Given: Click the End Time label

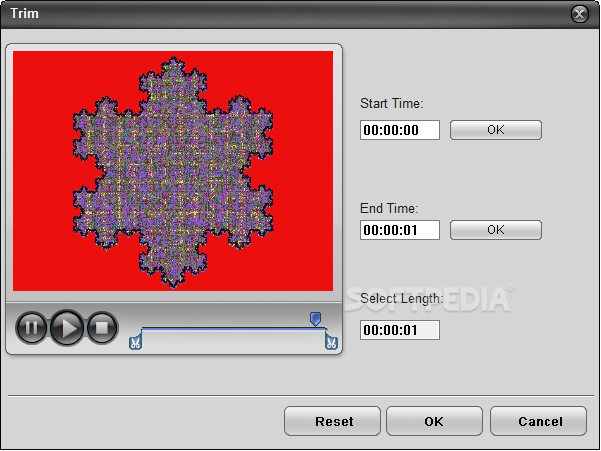Looking at the screenshot, I should (389, 208).
